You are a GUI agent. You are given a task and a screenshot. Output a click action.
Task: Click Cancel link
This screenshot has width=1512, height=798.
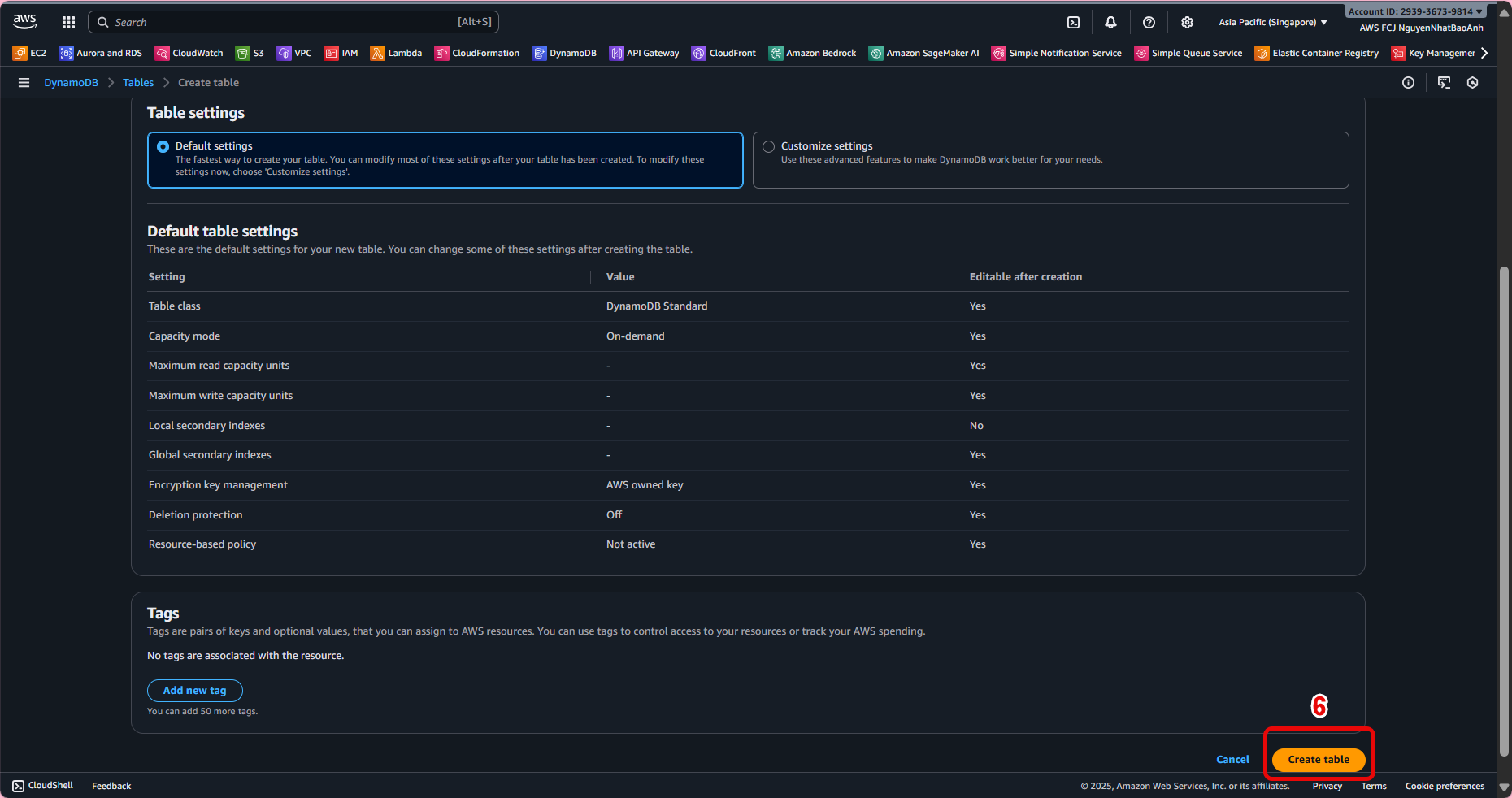1232,760
